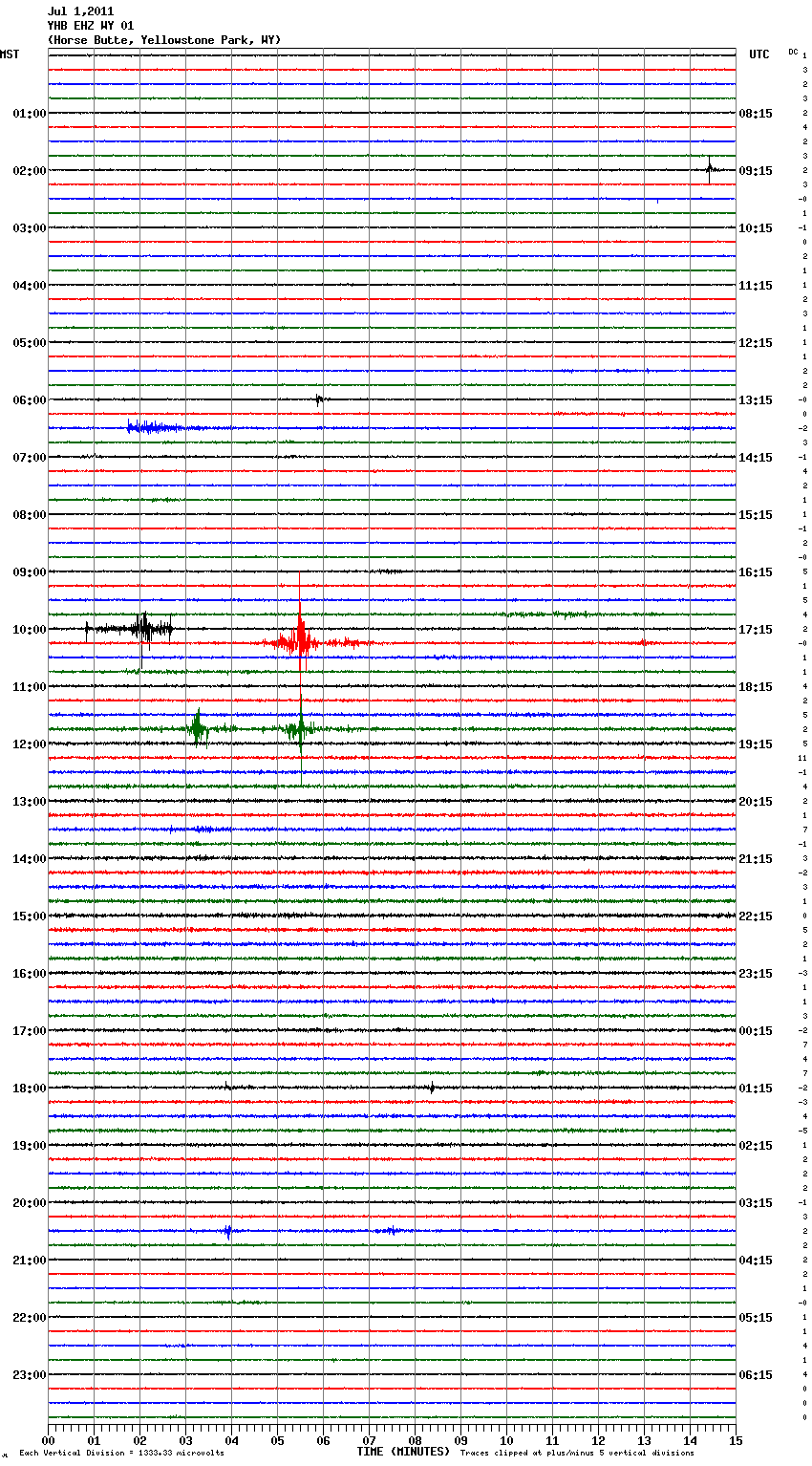Select the blue event near minute 4 after 20:00
This screenshot has height=1466, width=812.
(x=228, y=1231)
